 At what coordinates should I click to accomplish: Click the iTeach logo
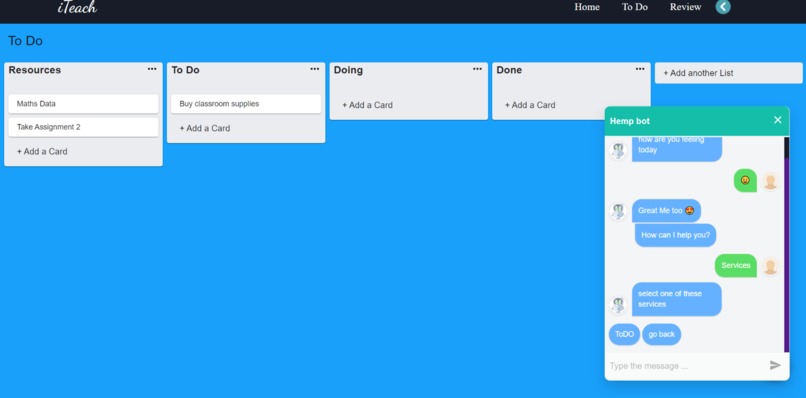pyautogui.click(x=77, y=7)
